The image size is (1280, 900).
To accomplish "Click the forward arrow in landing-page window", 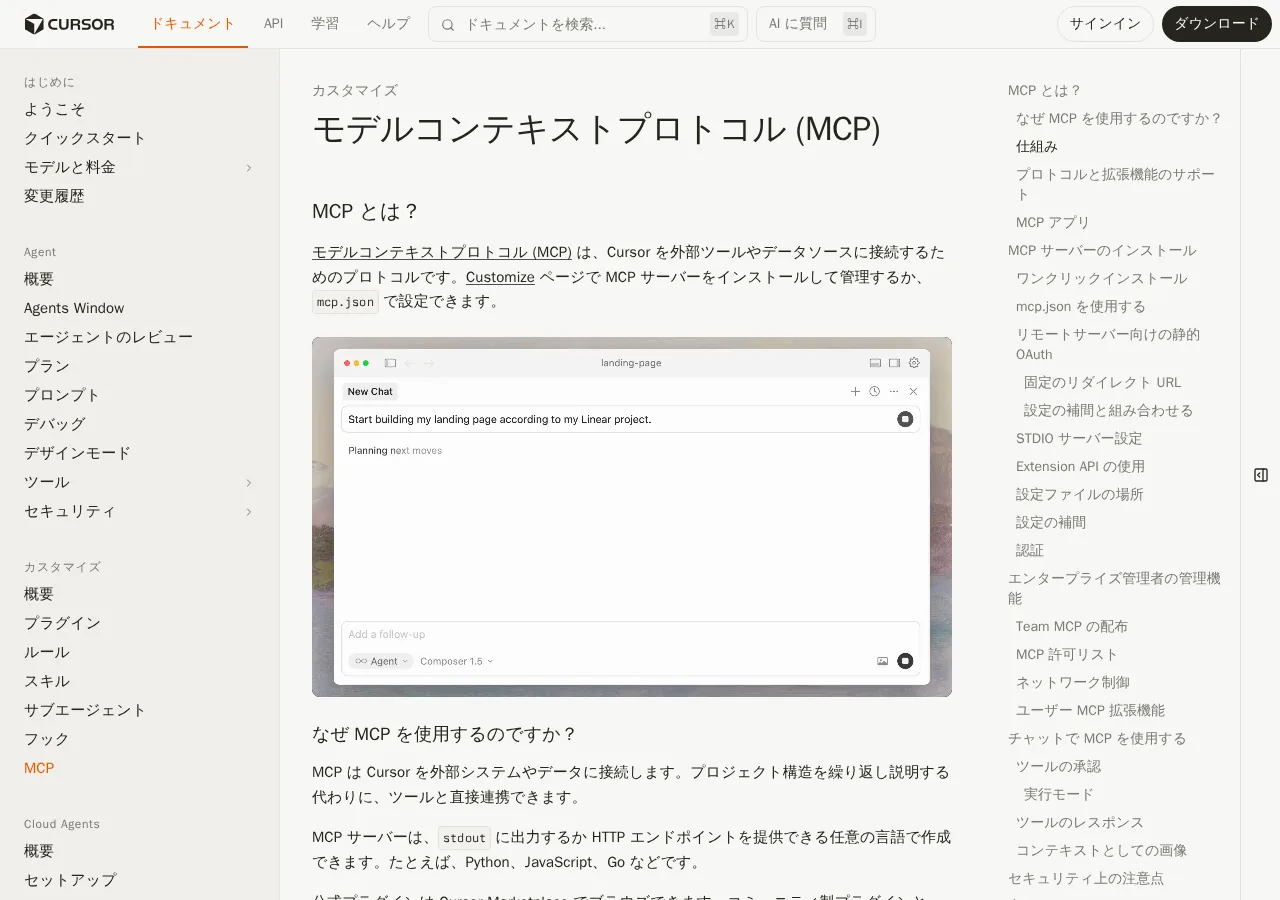I will click(429, 363).
